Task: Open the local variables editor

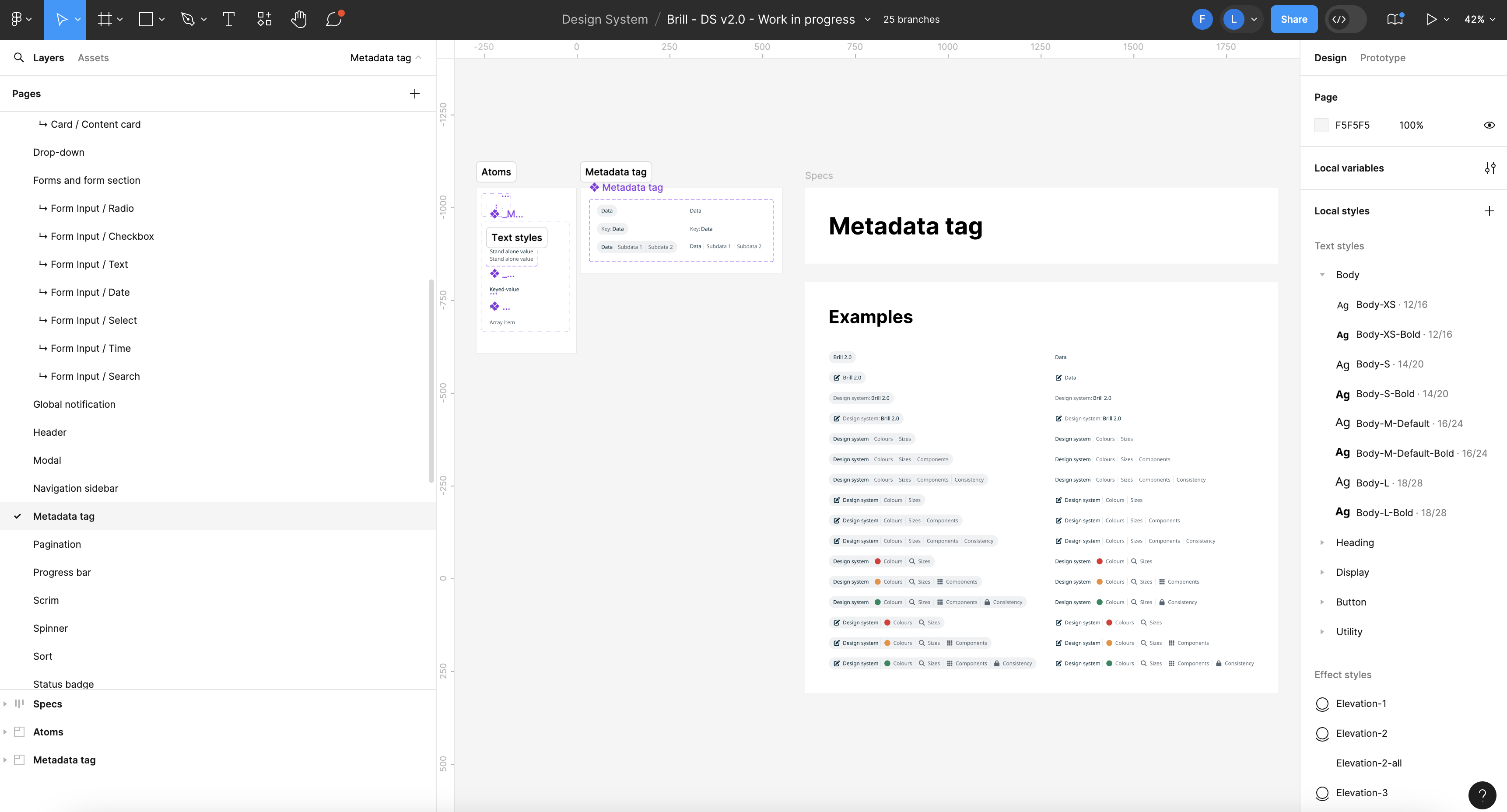Action: point(1491,168)
